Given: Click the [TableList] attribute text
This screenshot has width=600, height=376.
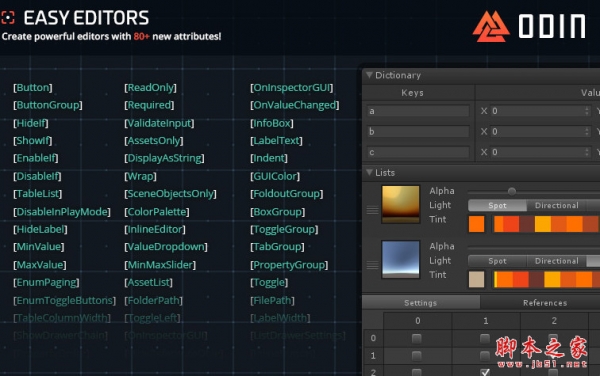Looking at the screenshot, I should pos(38,194).
